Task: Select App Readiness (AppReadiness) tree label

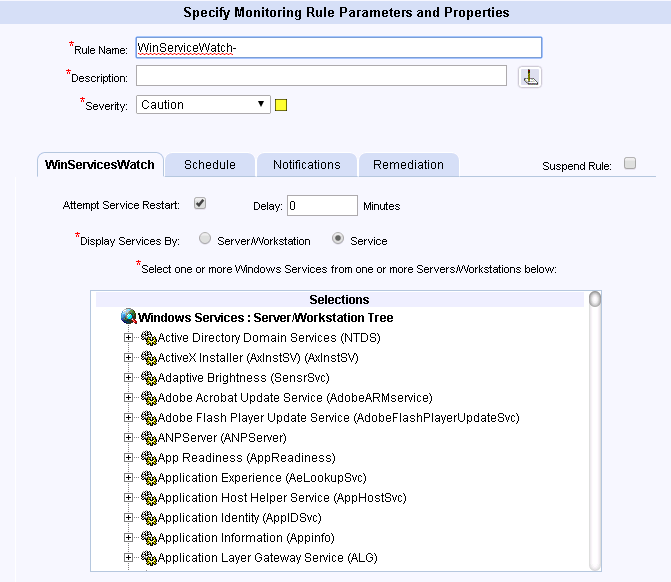Action: coord(246,458)
